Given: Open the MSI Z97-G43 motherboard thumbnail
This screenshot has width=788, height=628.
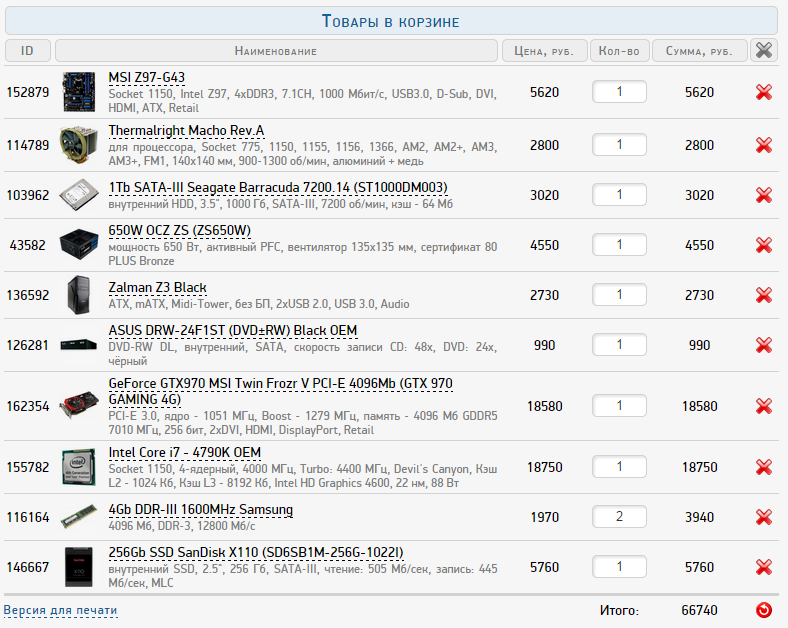Looking at the screenshot, I should click(78, 92).
